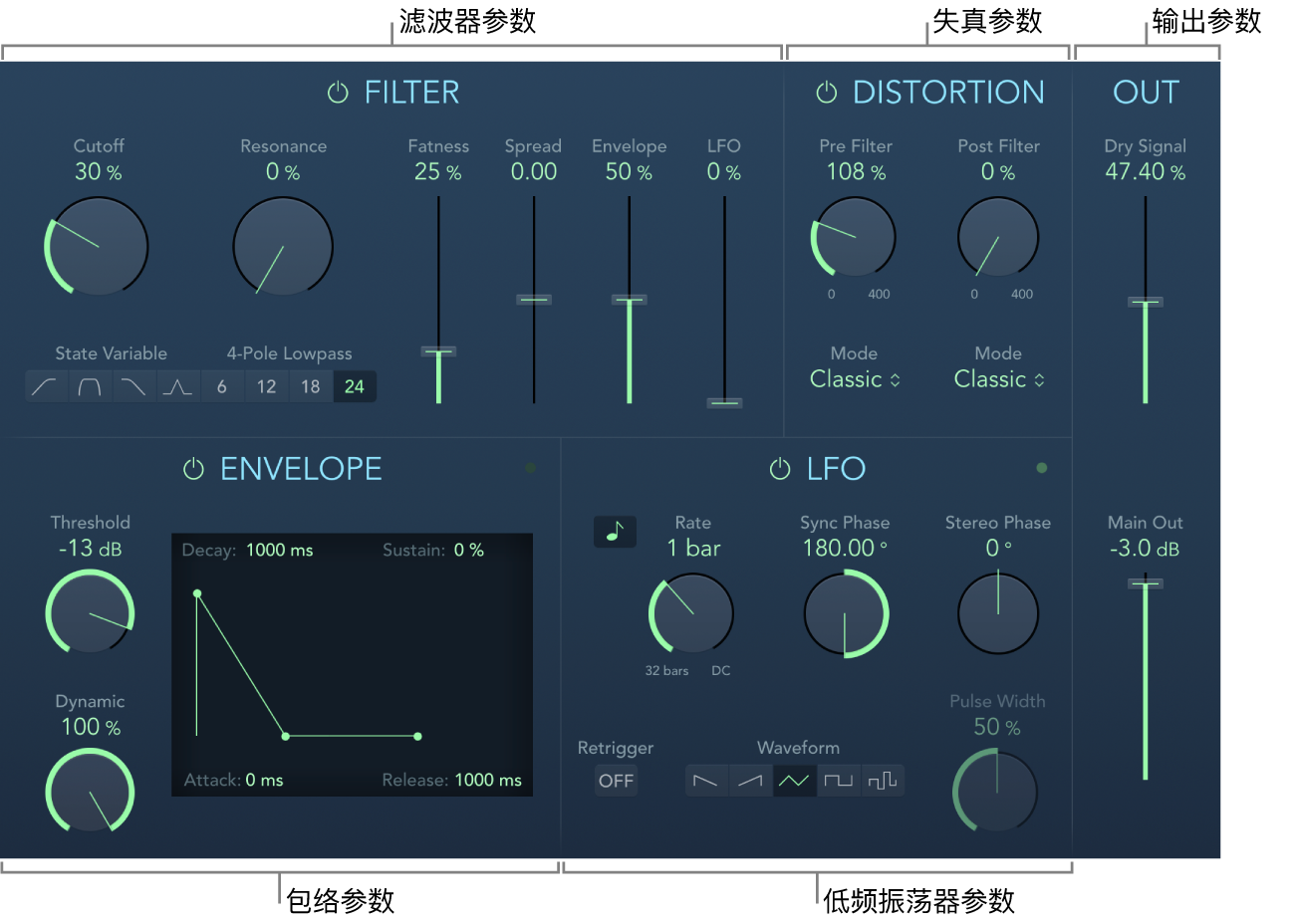Select the peak filter shape icon
The width and height of the screenshot is (1298, 924).
click(177, 386)
